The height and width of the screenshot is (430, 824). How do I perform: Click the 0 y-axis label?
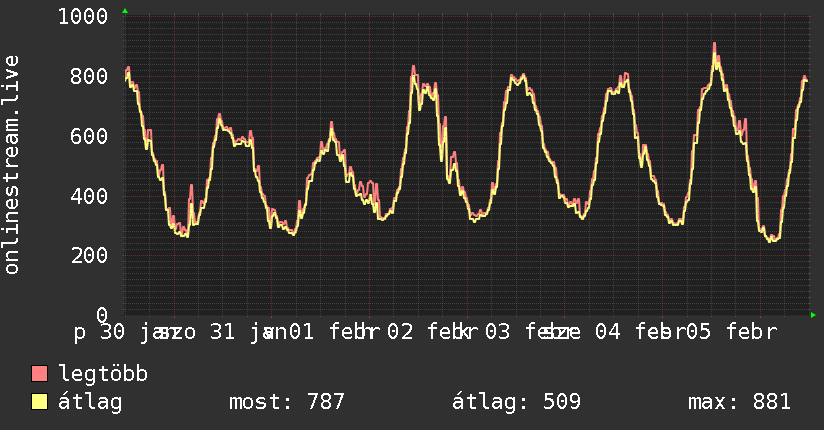(x=102, y=315)
